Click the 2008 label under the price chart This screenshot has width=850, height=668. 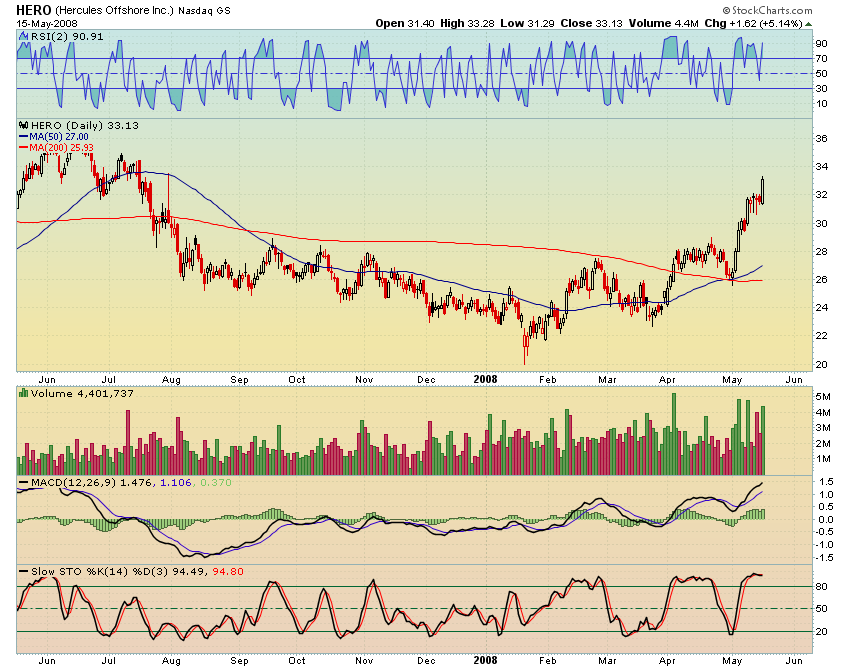[485, 379]
